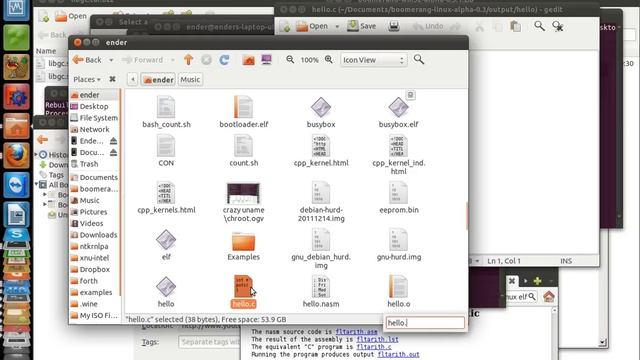Select the hello.nasm file icon
Image resolution: width=640 pixels, height=360 pixels.
pyautogui.click(x=321, y=287)
